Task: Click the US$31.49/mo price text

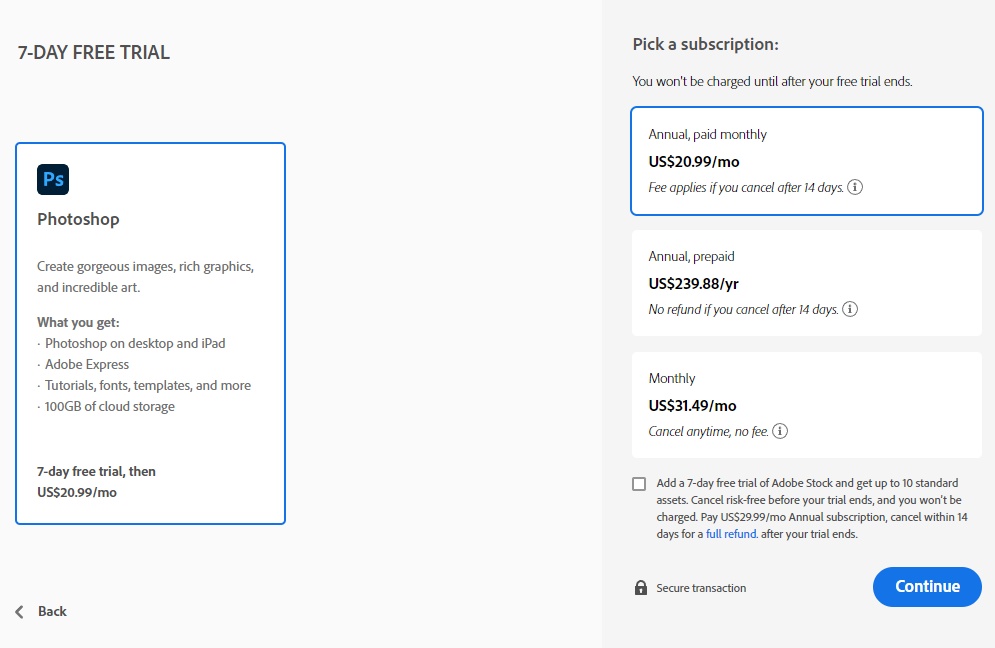Action: pyautogui.click(x=692, y=406)
